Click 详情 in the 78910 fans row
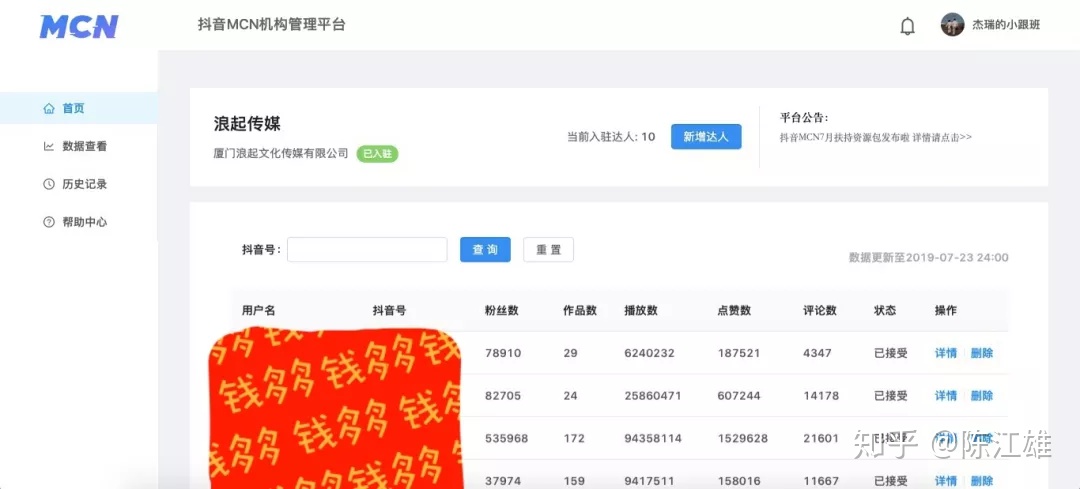 click(946, 353)
